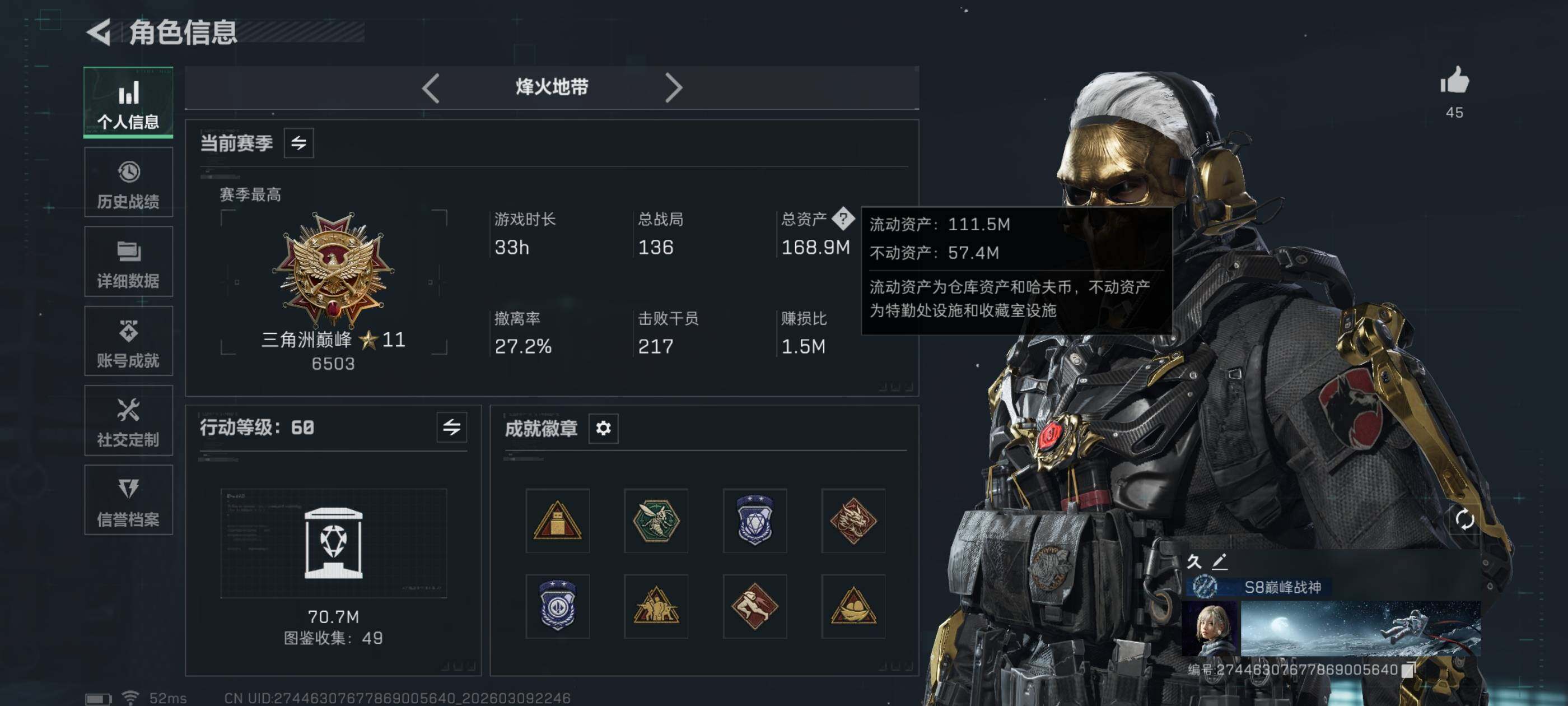Toggle the 行动等级 switch icon
Viewport: 1568px width, 706px height.
click(x=452, y=427)
